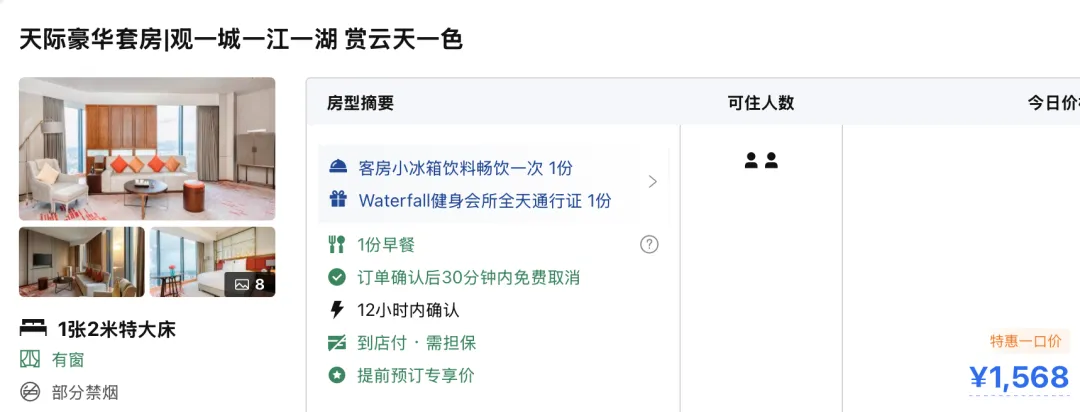The width and height of the screenshot is (1080, 412).
Task: Click the king bed icon
Action: pos(33,329)
